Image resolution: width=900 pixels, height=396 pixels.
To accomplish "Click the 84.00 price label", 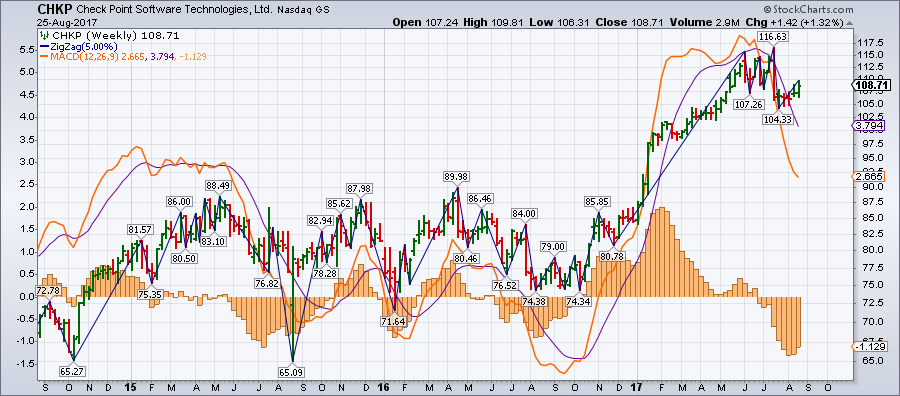I will 525,213.
